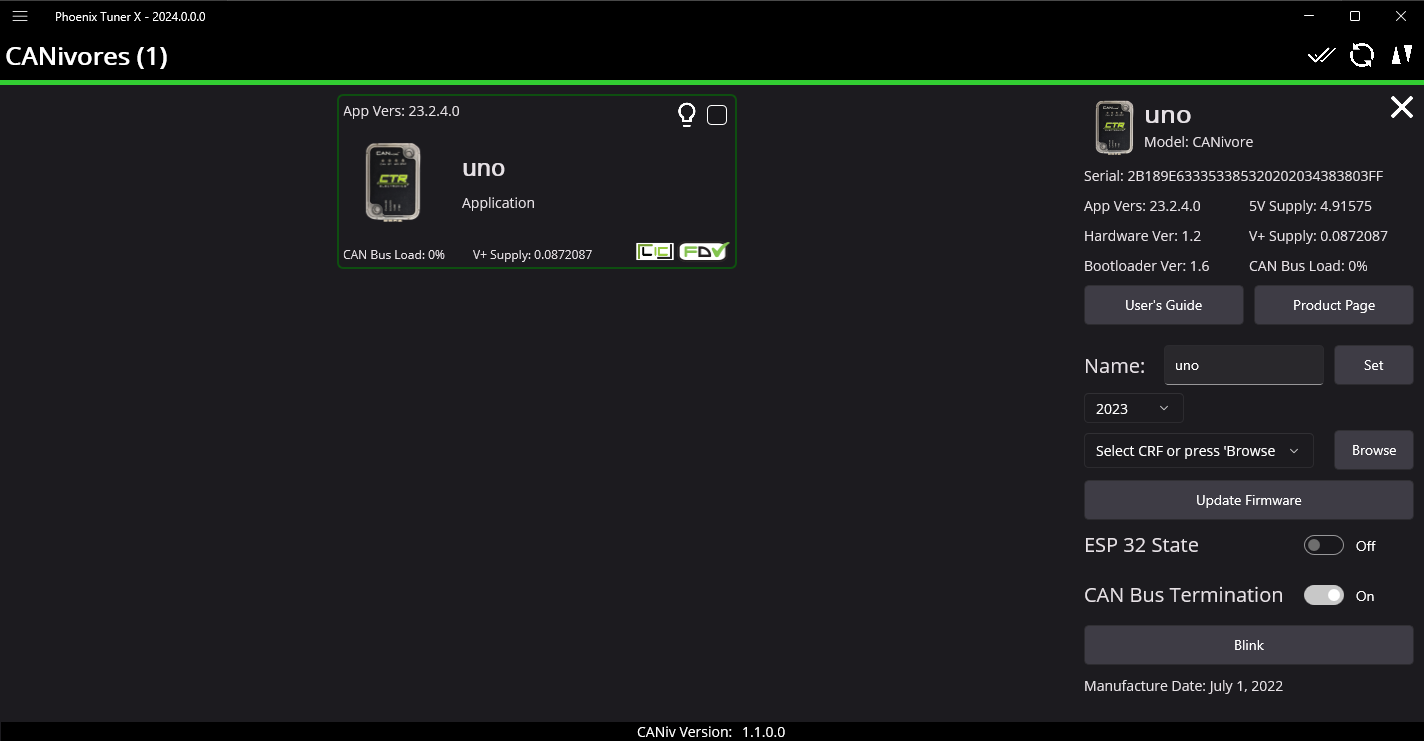Click Bootloader Ver: 1.6 text

(x=1146, y=266)
